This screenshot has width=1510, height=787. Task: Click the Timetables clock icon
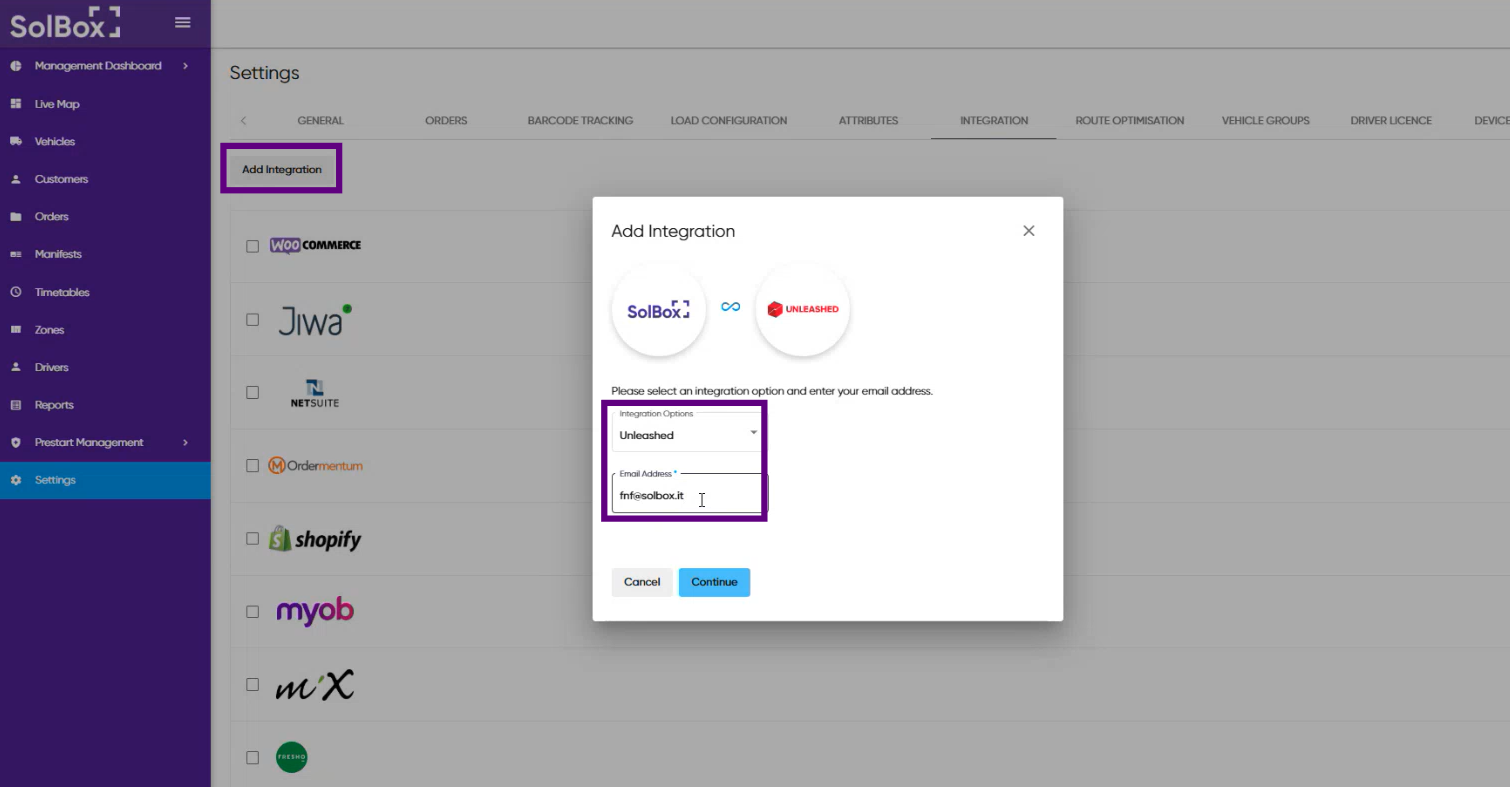tap(16, 293)
